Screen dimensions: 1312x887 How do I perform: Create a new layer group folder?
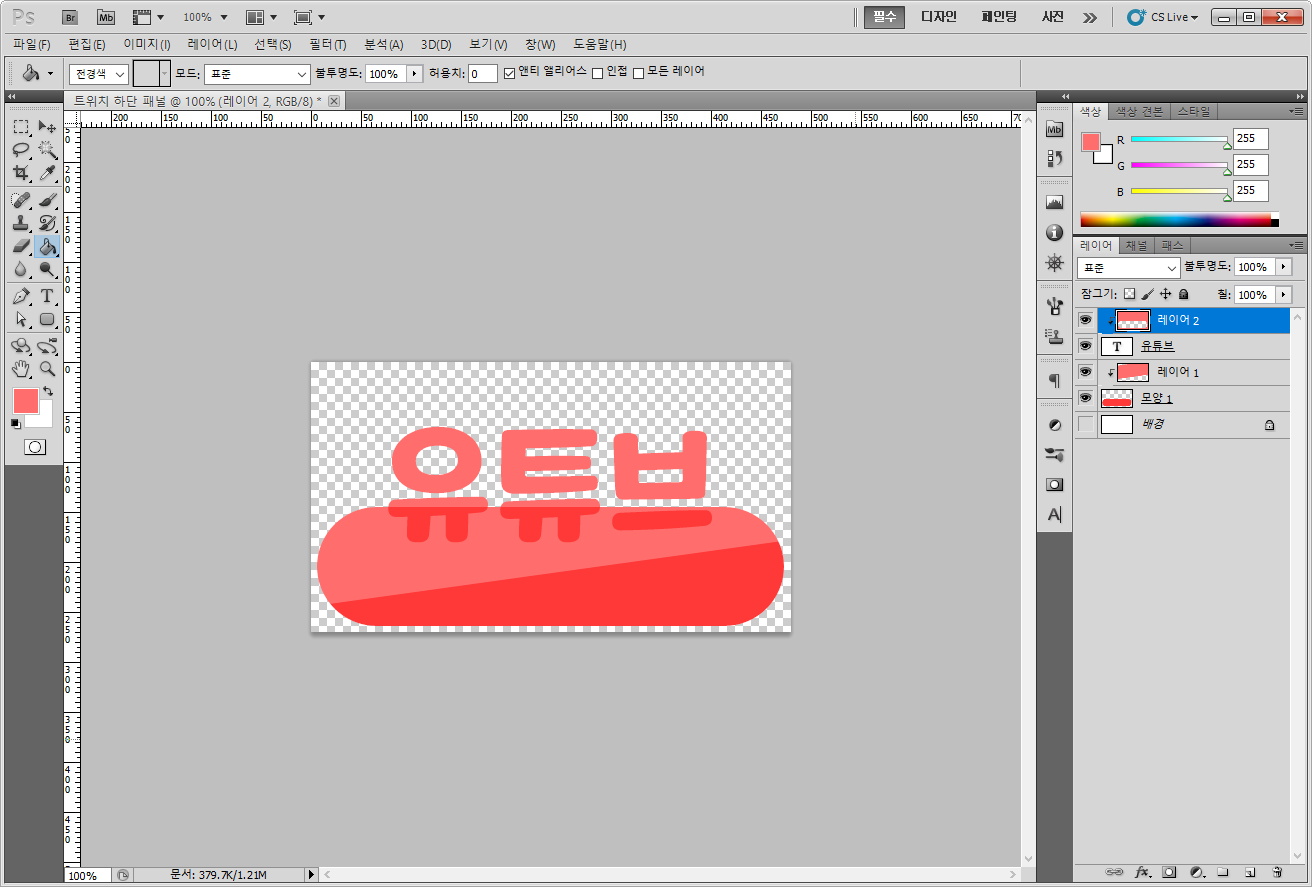pos(1222,872)
